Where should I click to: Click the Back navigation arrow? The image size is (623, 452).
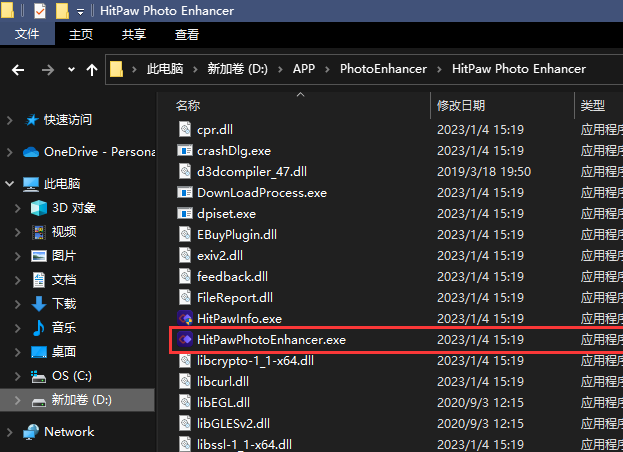pos(18,70)
